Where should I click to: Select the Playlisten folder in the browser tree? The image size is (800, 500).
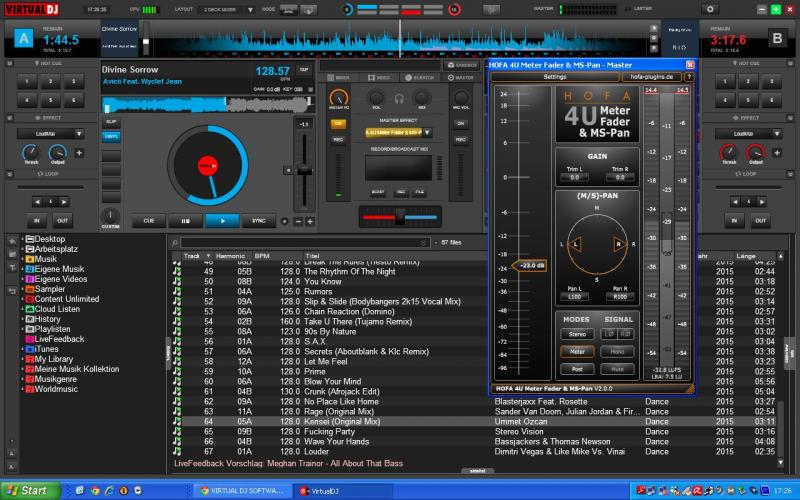[52, 329]
